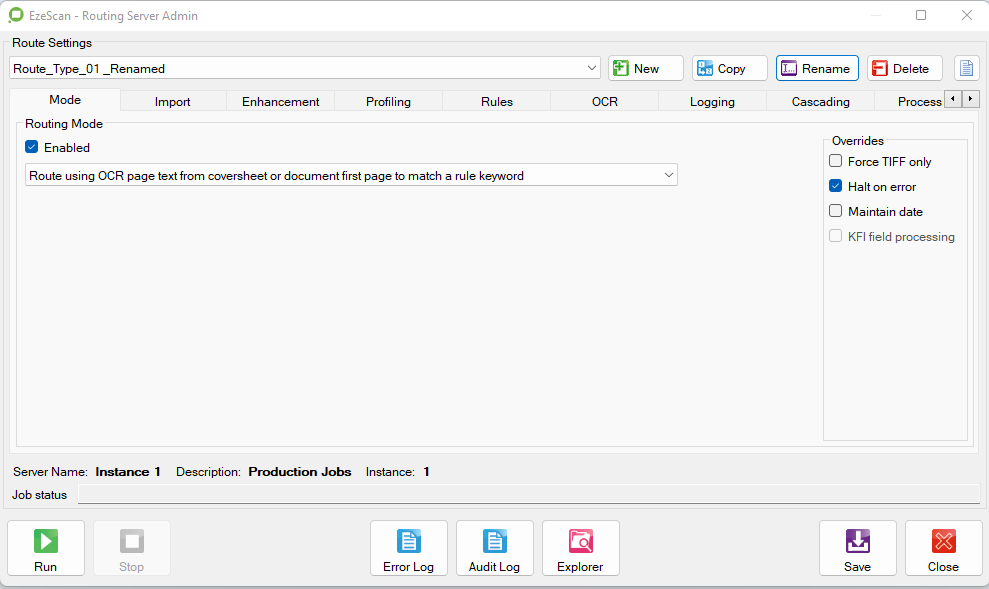Click the red Close button icon

point(943,541)
